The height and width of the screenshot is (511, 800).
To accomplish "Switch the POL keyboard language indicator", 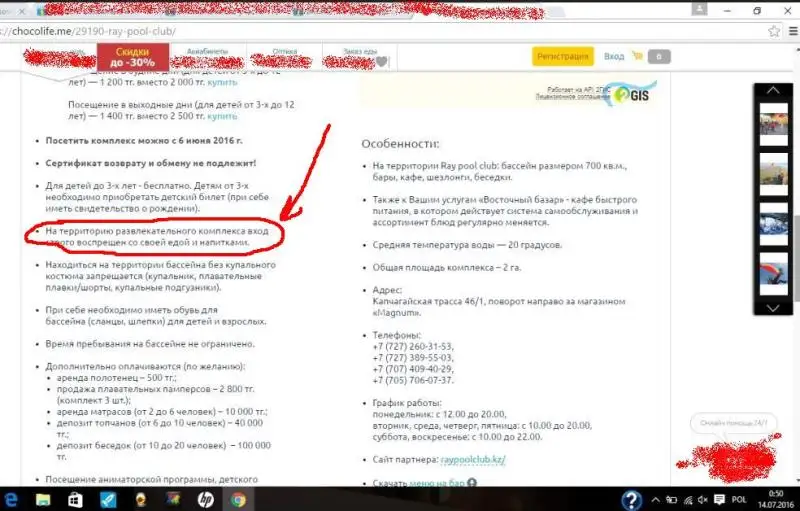I will click(x=739, y=499).
